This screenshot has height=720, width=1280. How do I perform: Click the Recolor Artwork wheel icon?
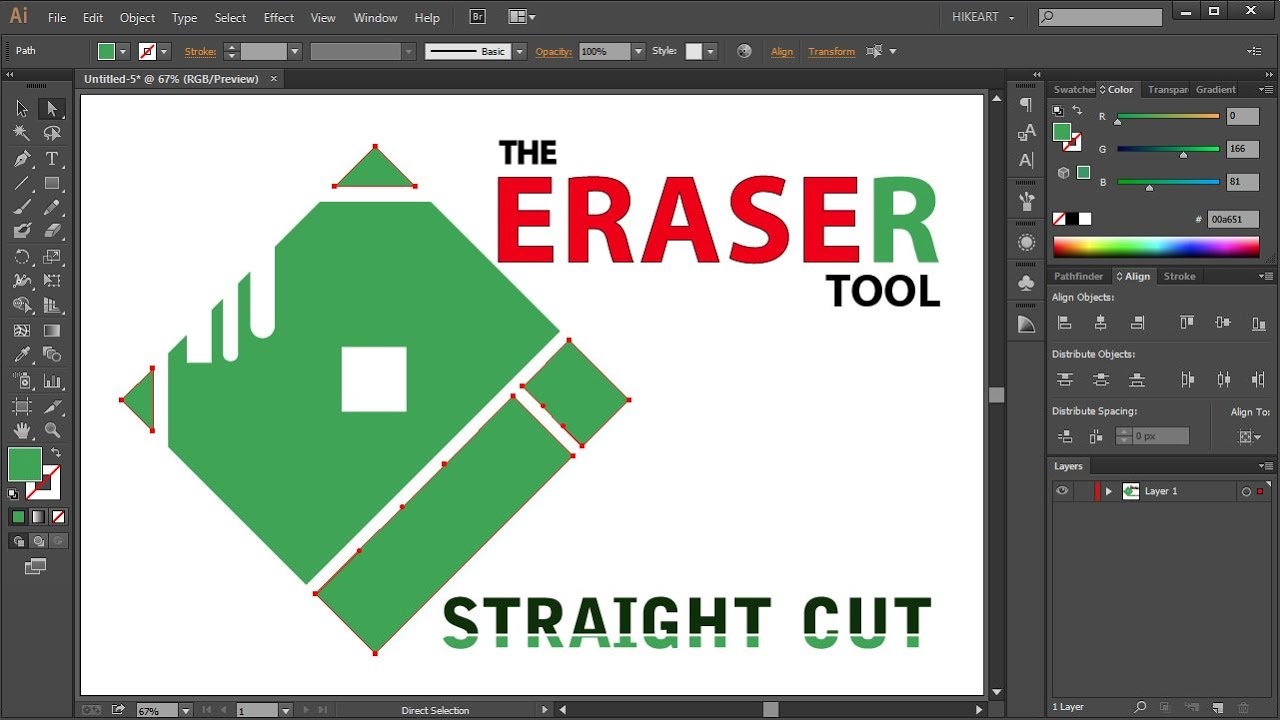[x=744, y=51]
